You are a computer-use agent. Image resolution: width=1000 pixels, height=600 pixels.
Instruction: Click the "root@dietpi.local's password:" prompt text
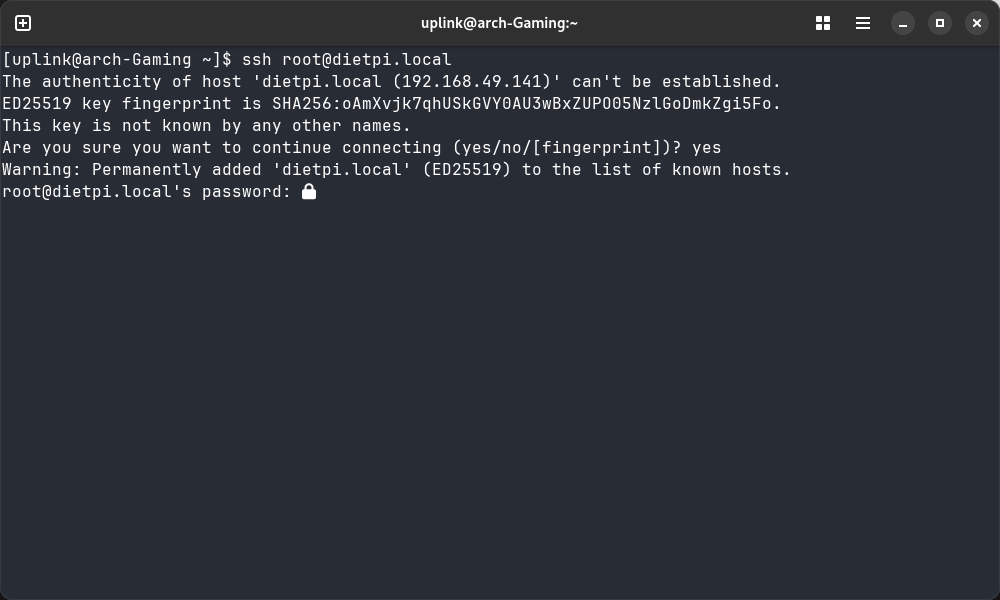click(x=146, y=192)
